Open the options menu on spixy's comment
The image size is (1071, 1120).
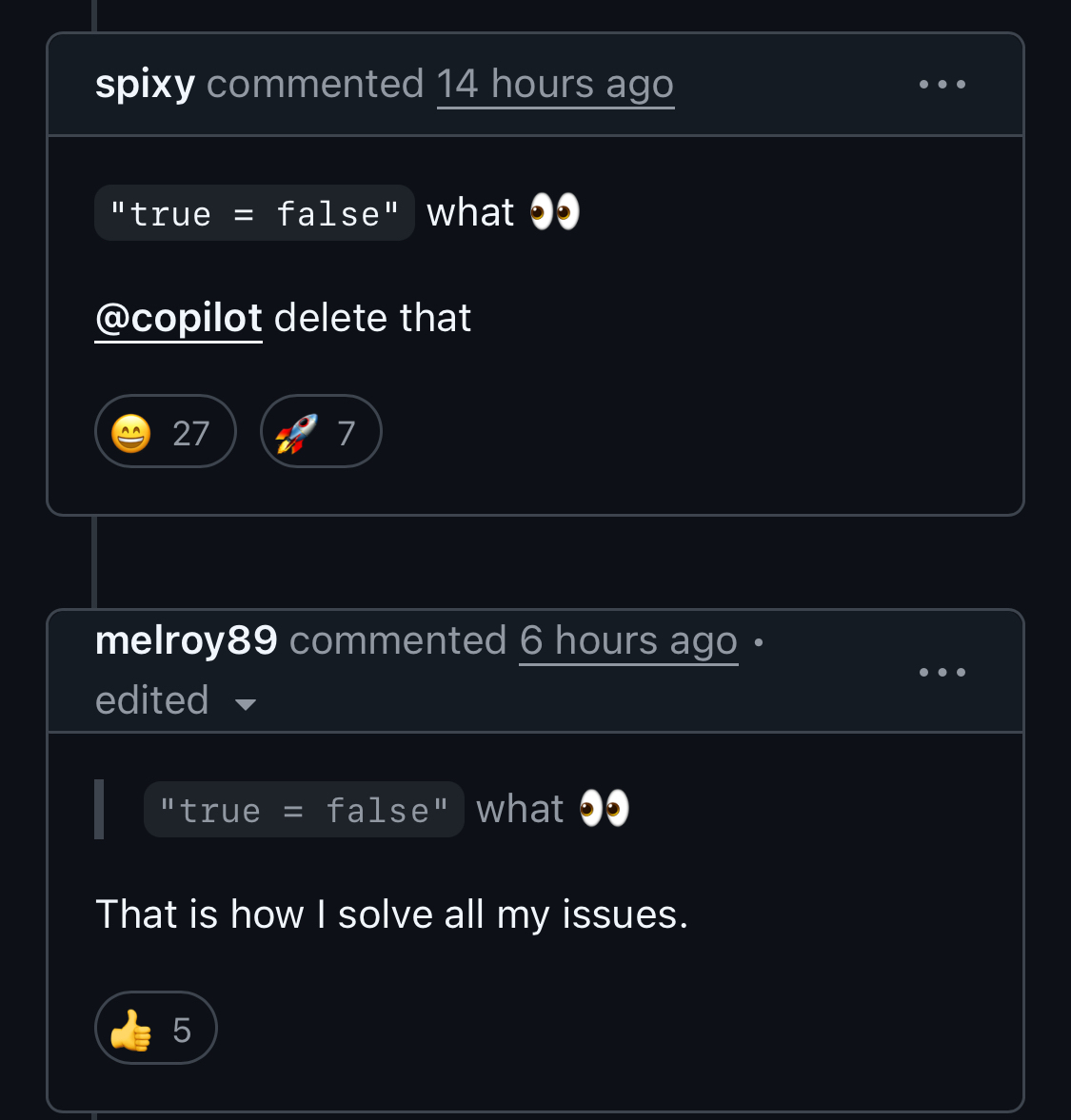click(x=942, y=85)
